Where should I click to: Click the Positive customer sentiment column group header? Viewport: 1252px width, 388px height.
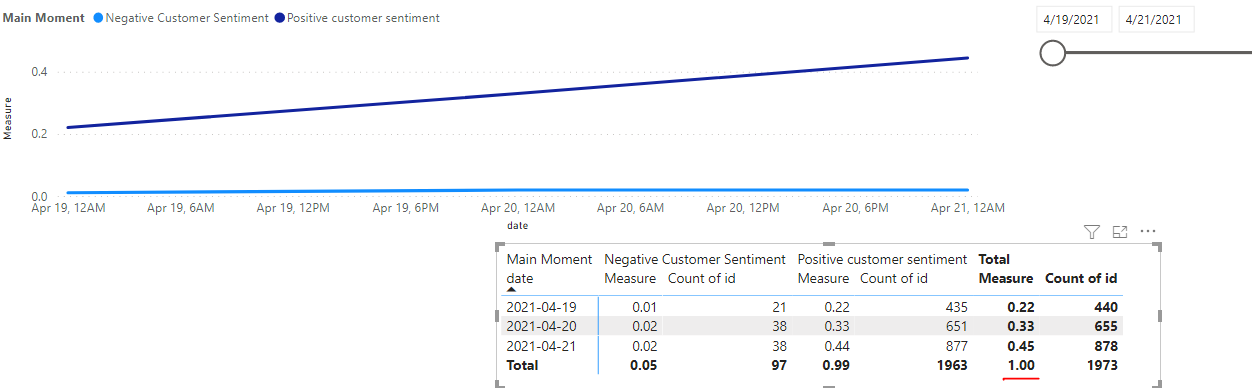tap(882, 259)
